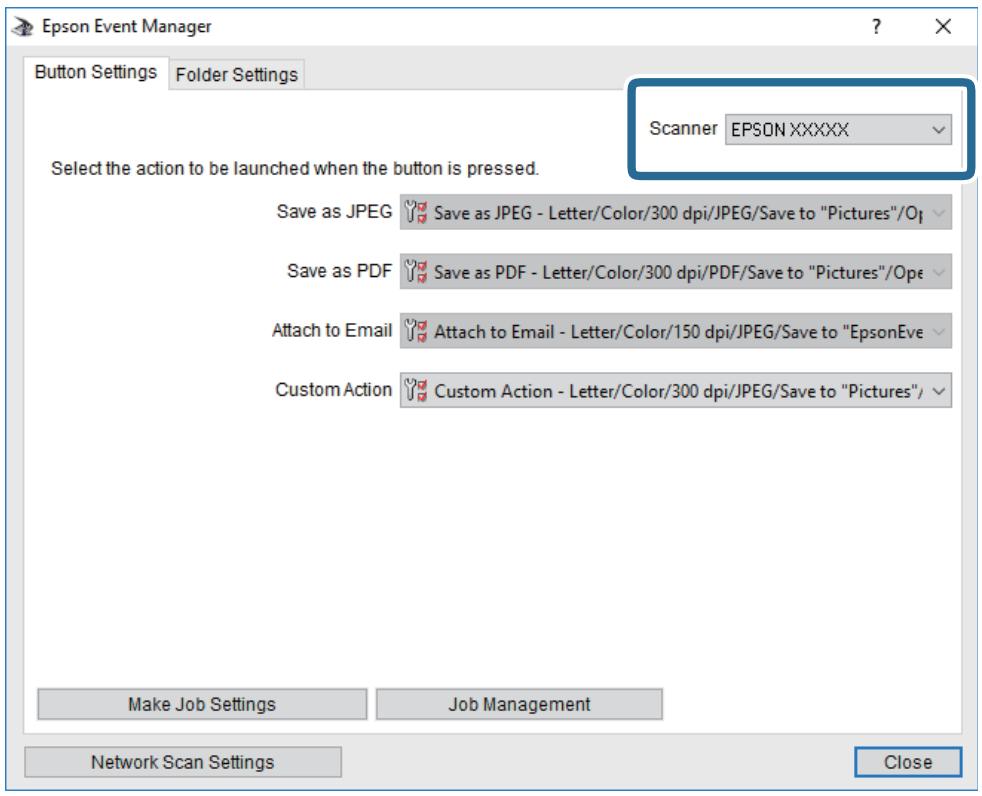This screenshot has width=982, height=796.
Task: Expand the Attach to Email action dropdown
Action: [938, 331]
